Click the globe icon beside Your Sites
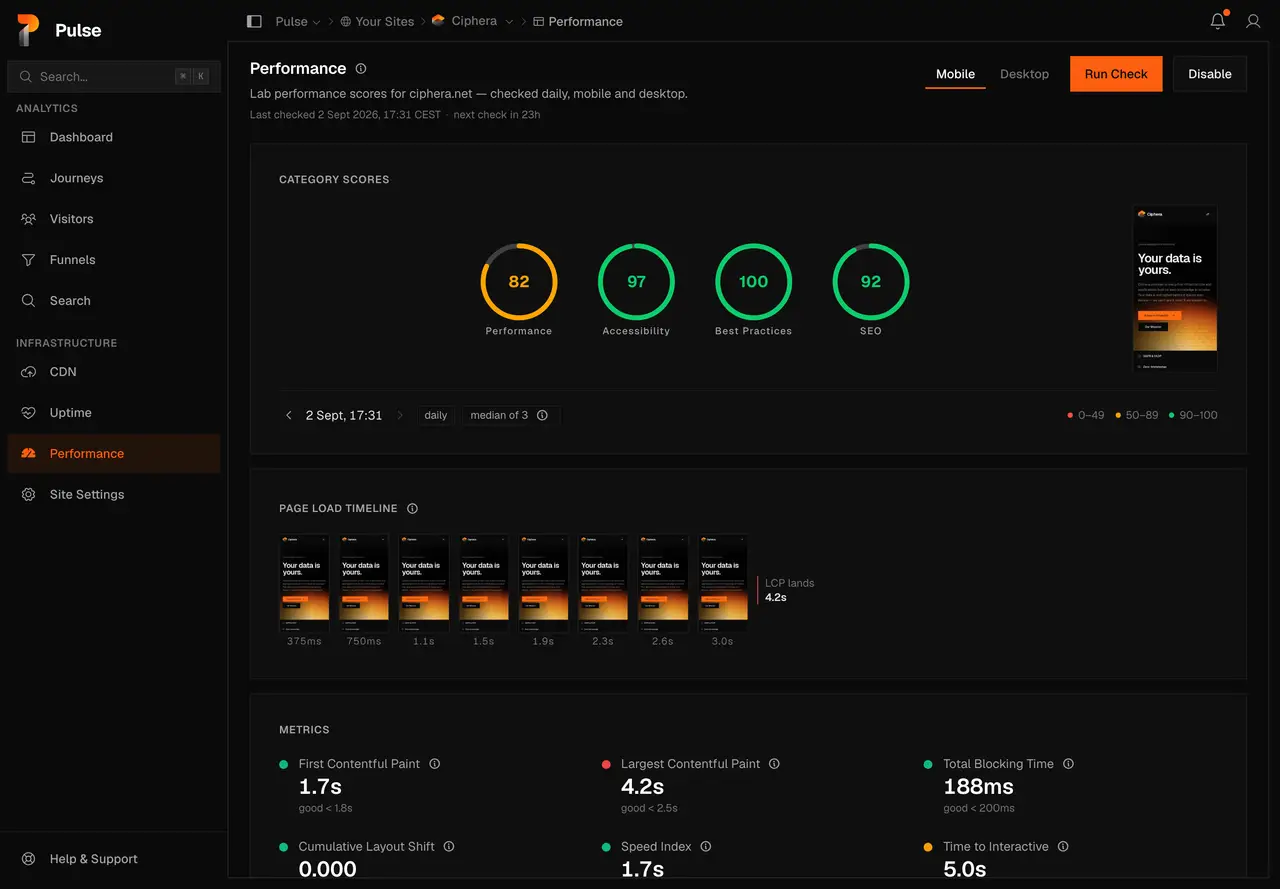Screen dimensions: 1280x889 tap(346, 21)
